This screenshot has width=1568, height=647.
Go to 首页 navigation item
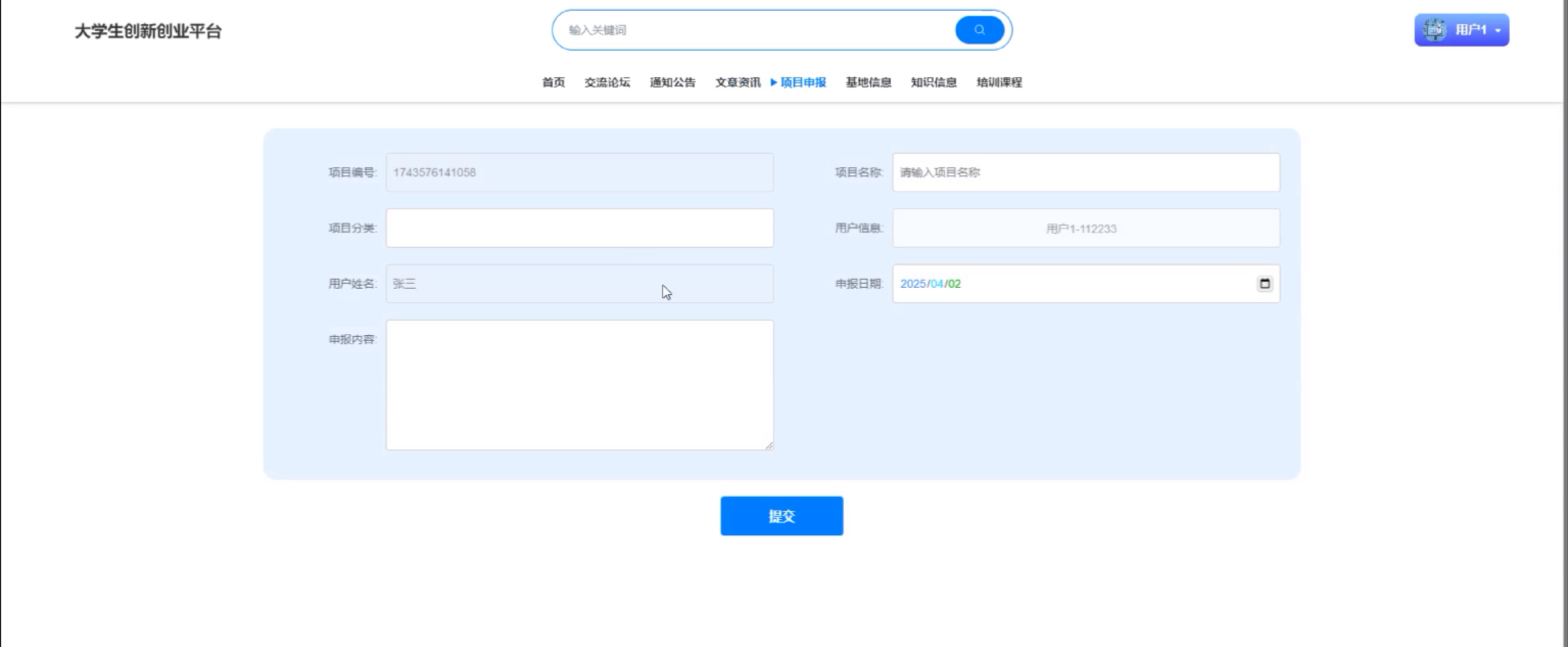(x=553, y=82)
